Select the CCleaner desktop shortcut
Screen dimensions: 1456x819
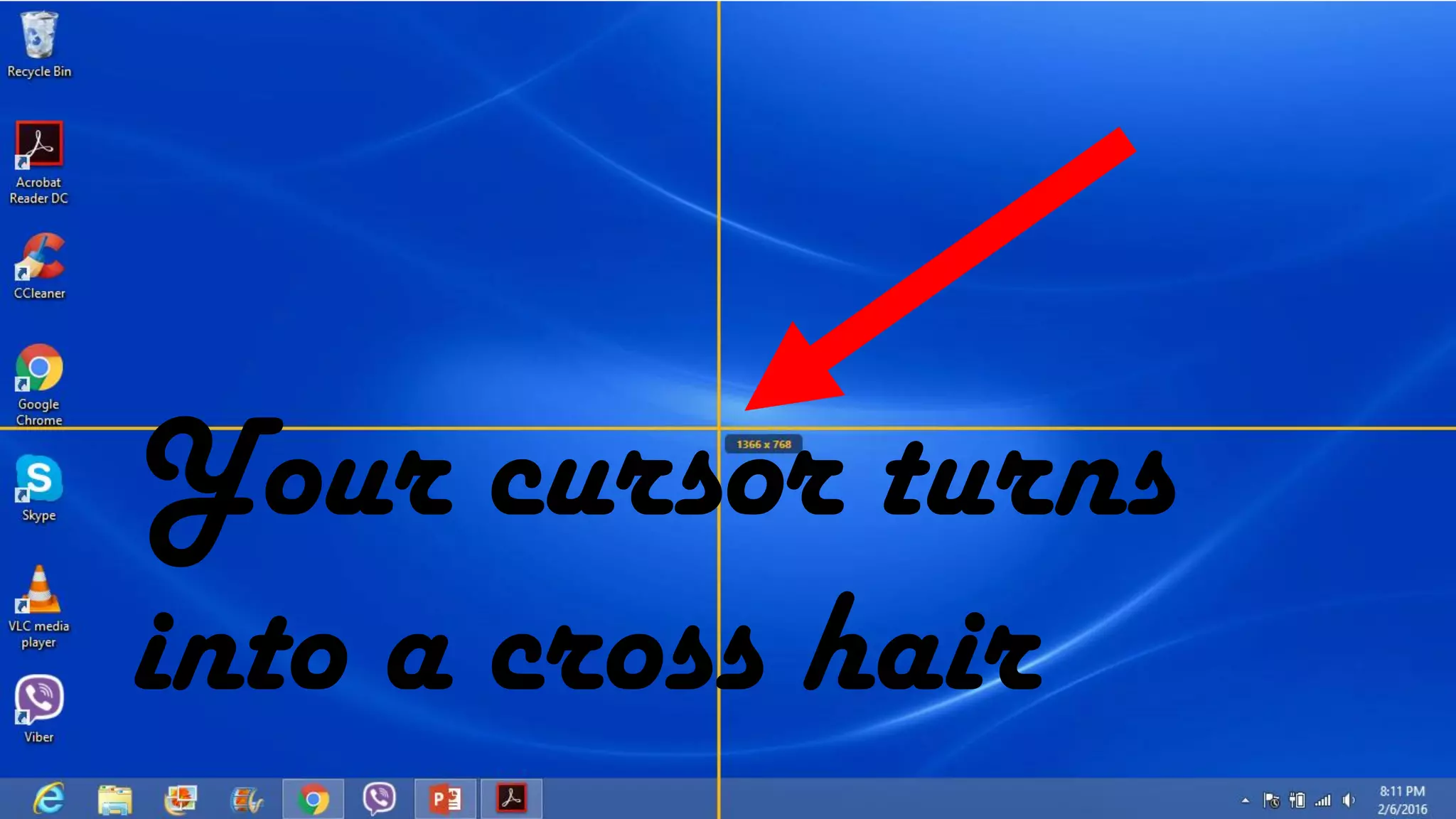pyautogui.click(x=39, y=266)
